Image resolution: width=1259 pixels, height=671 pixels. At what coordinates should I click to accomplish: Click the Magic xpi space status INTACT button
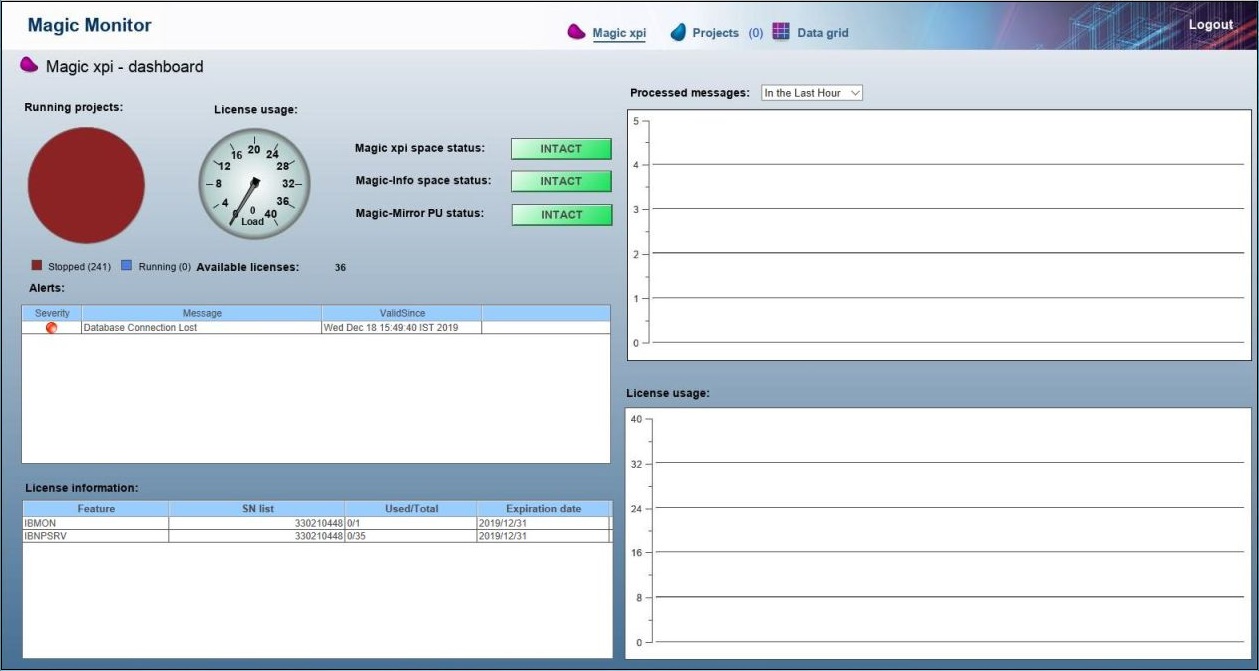coord(561,149)
